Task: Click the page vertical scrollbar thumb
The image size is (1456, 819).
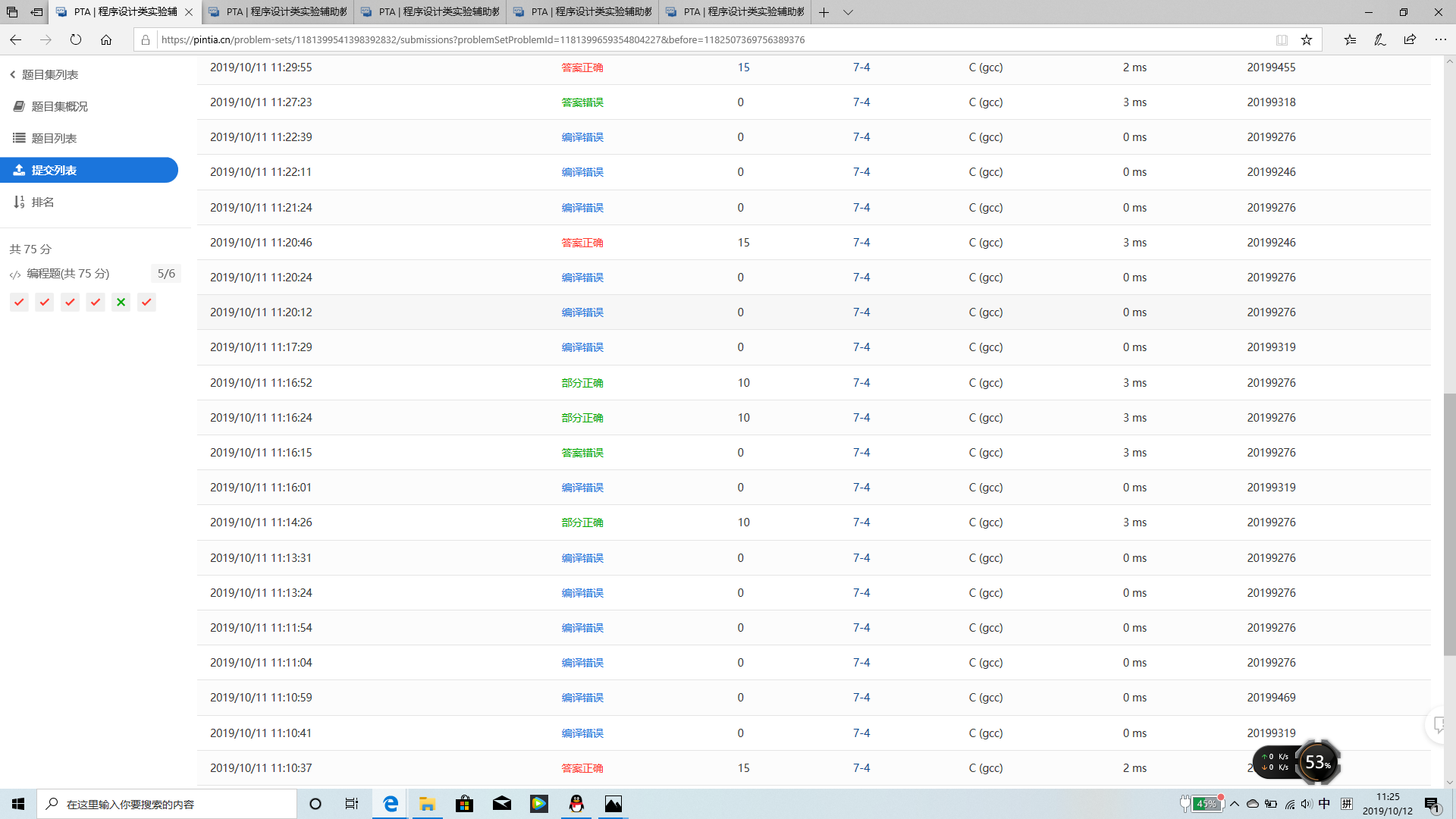Action: (1449, 523)
